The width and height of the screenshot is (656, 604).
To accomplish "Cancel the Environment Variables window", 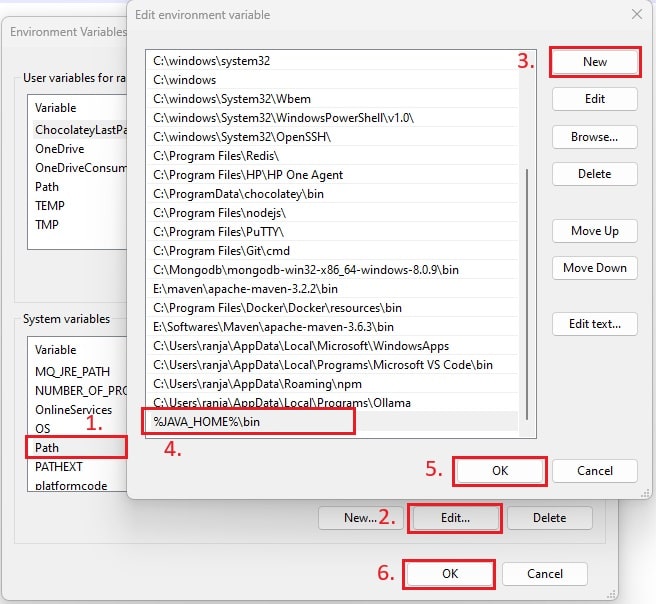I will click(x=545, y=574).
